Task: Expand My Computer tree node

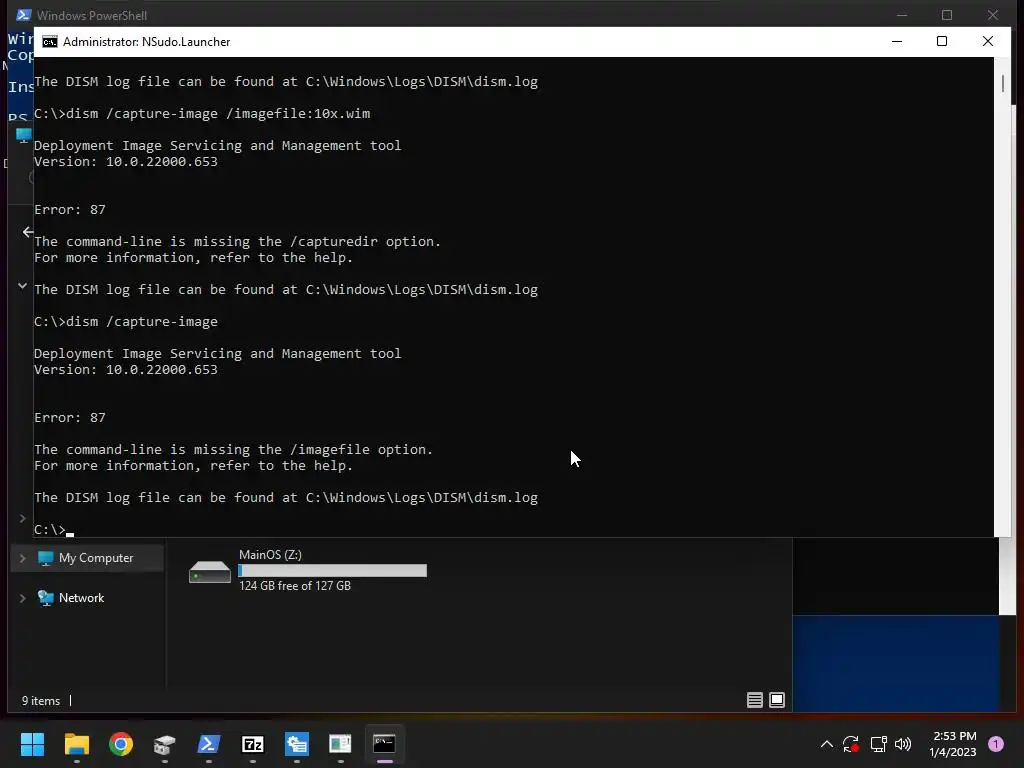Action: (x=23, y=558)
